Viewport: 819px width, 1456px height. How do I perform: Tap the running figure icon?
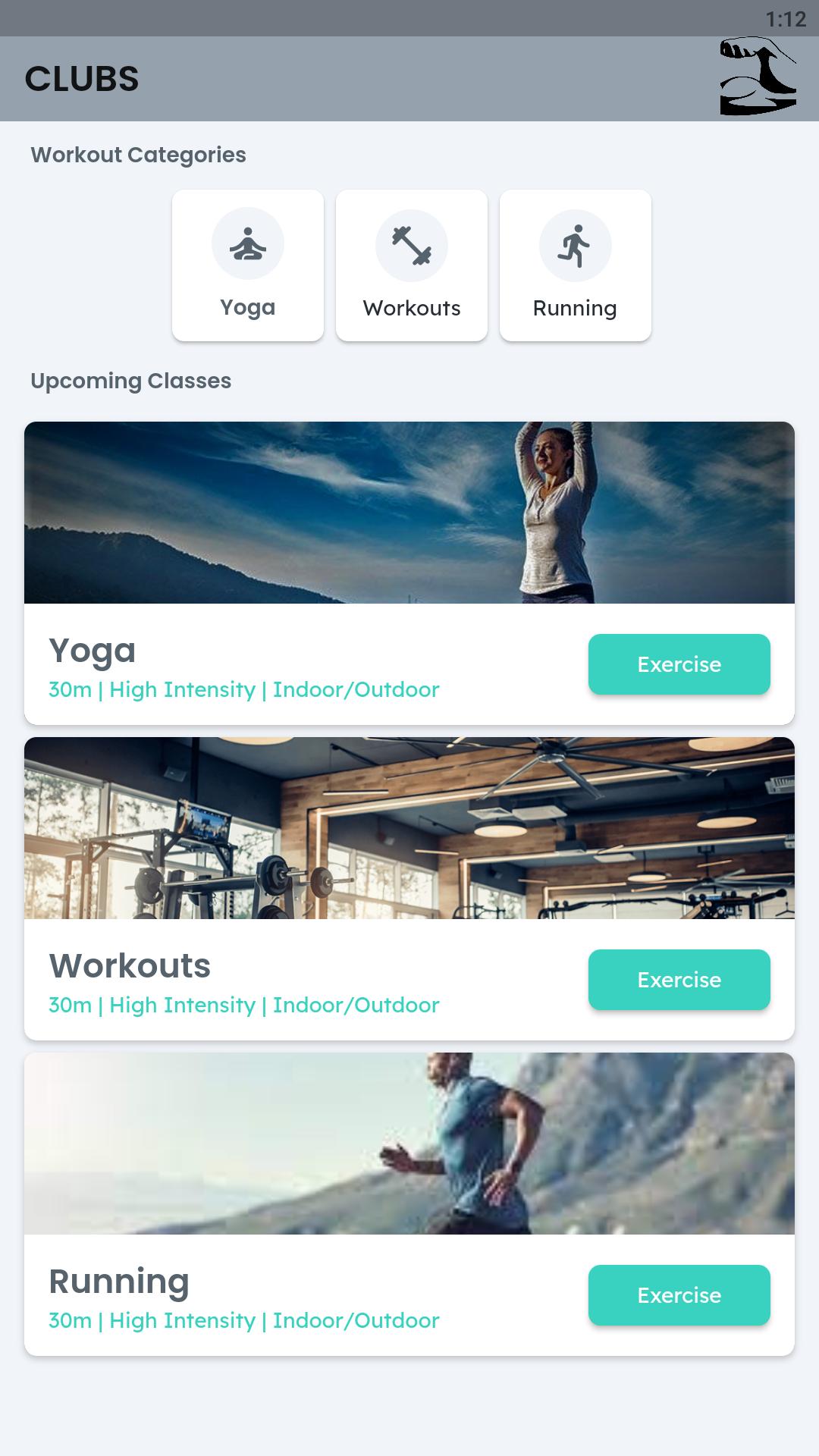[575, 245]
